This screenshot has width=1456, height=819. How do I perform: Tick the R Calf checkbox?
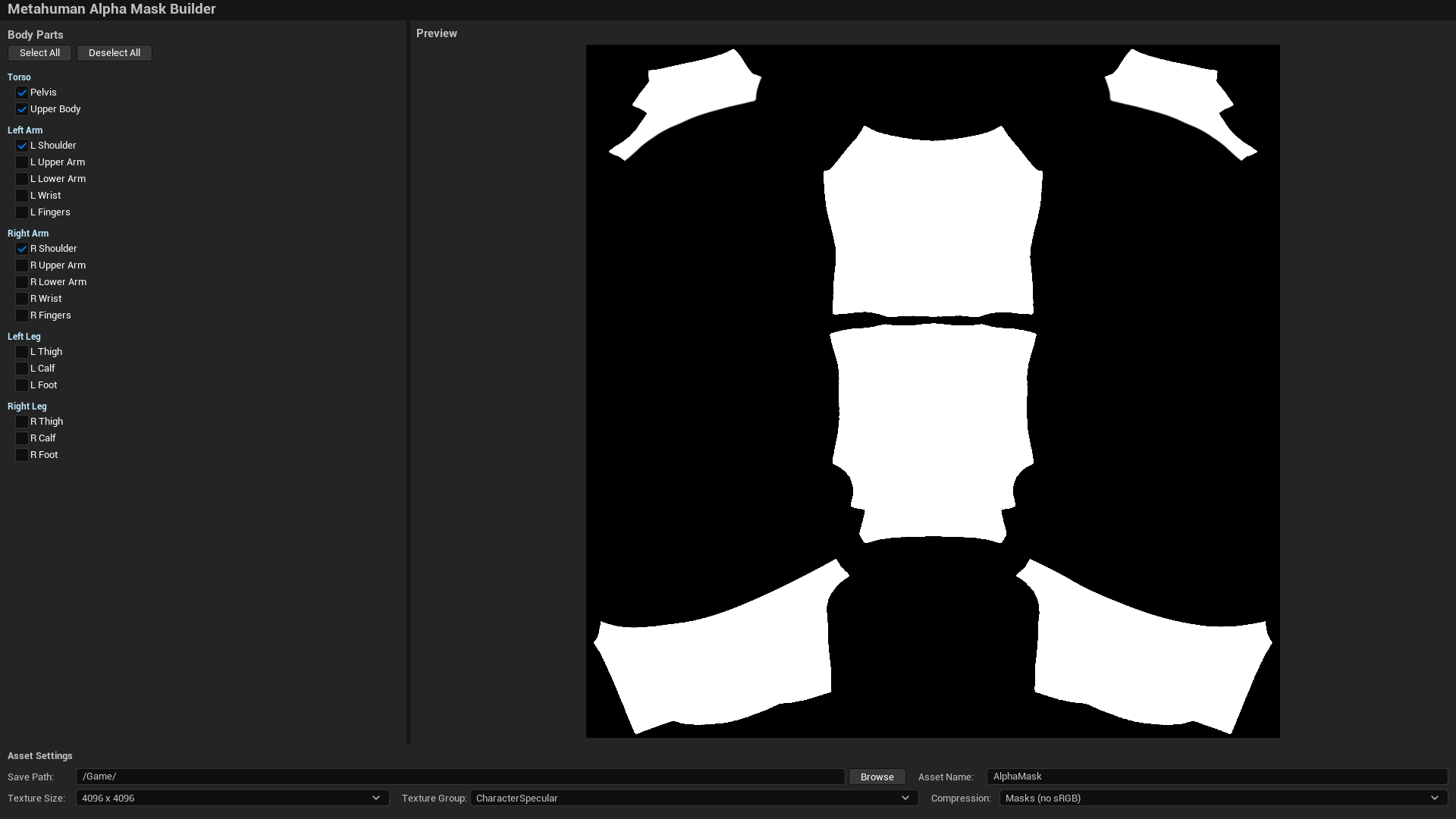[x=22, y=438]
